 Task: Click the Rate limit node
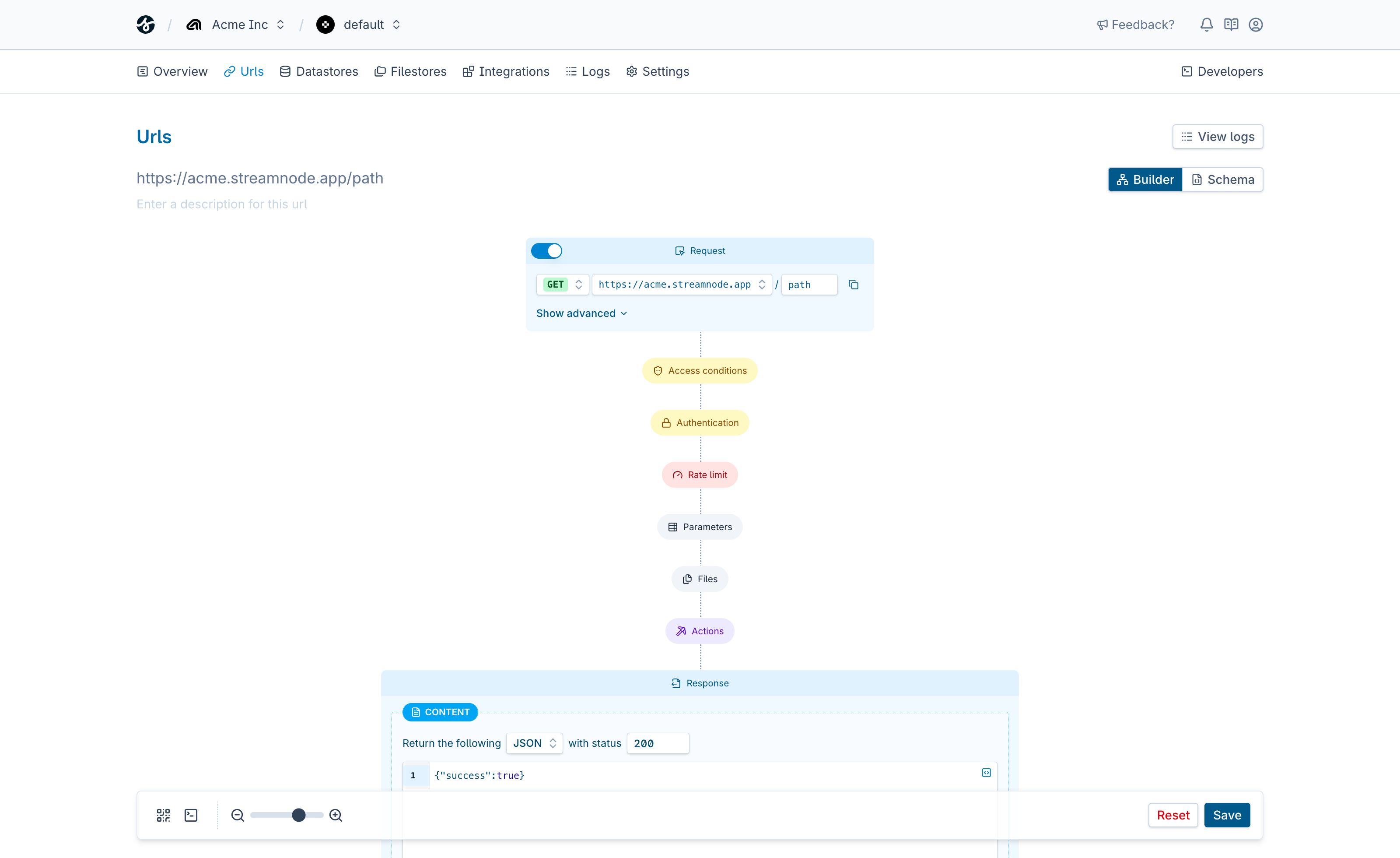tap(700, 474)
